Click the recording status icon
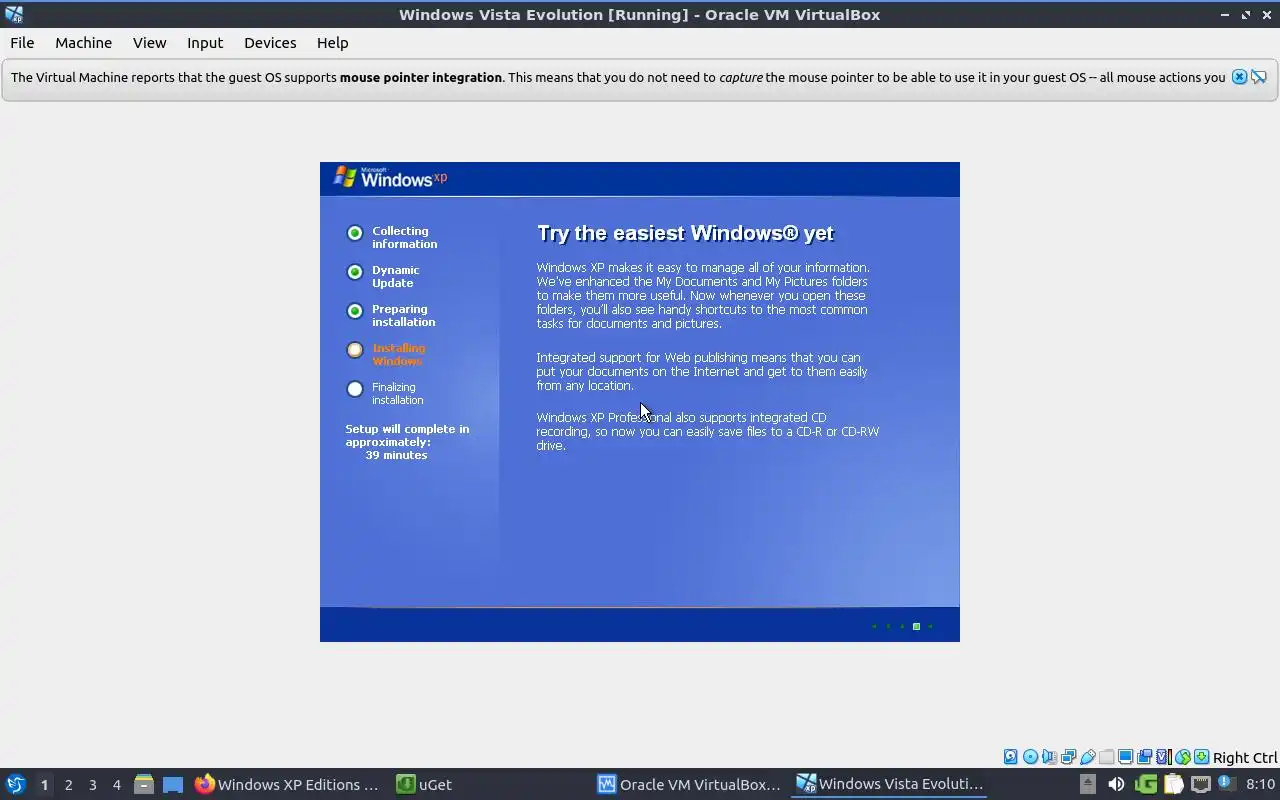This screenshot has width=1280, height=800. 1144,757
